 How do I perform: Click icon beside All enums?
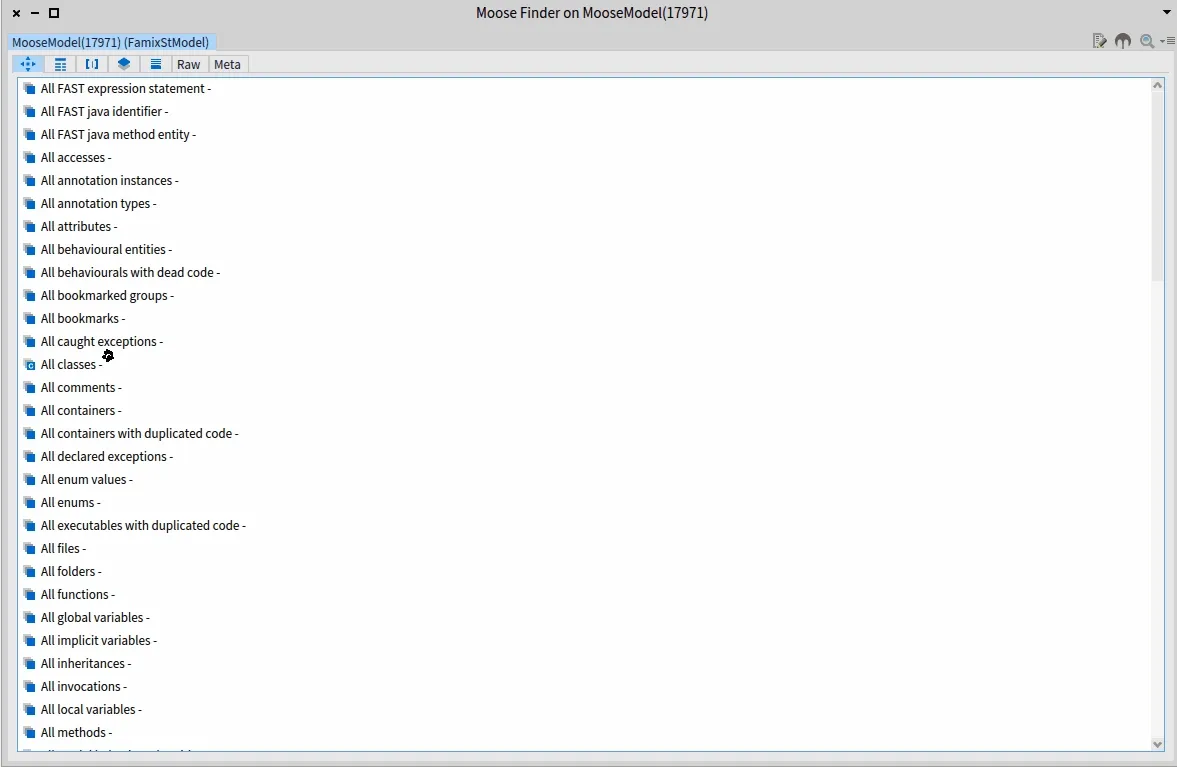(x=29, y=503)
